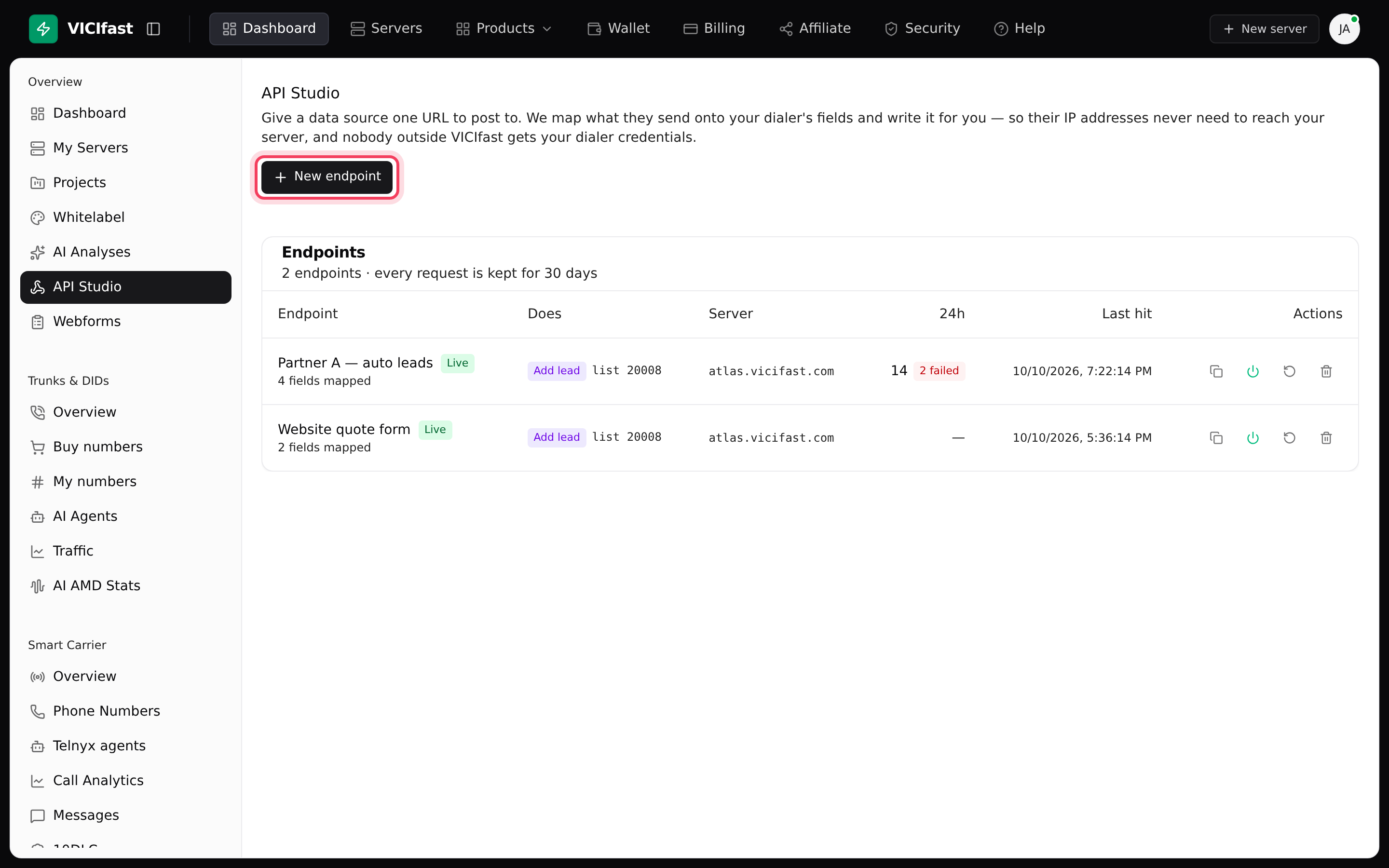Screen dimensions: 1389x868
Task: Open the 'Website quote form' endpoint name
Action: (x=344, y=429)
